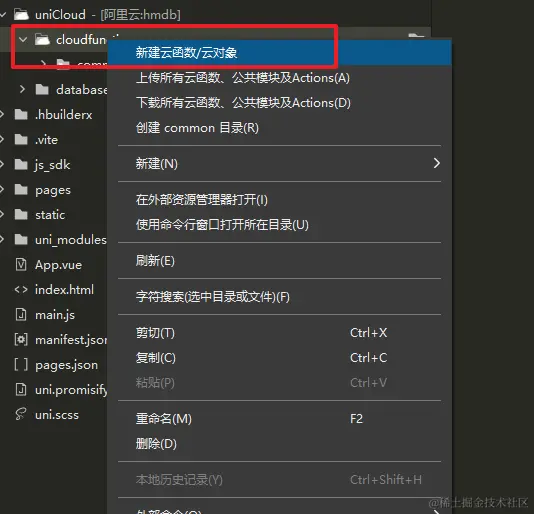Click the index.html code file icon

pos(21,290)
